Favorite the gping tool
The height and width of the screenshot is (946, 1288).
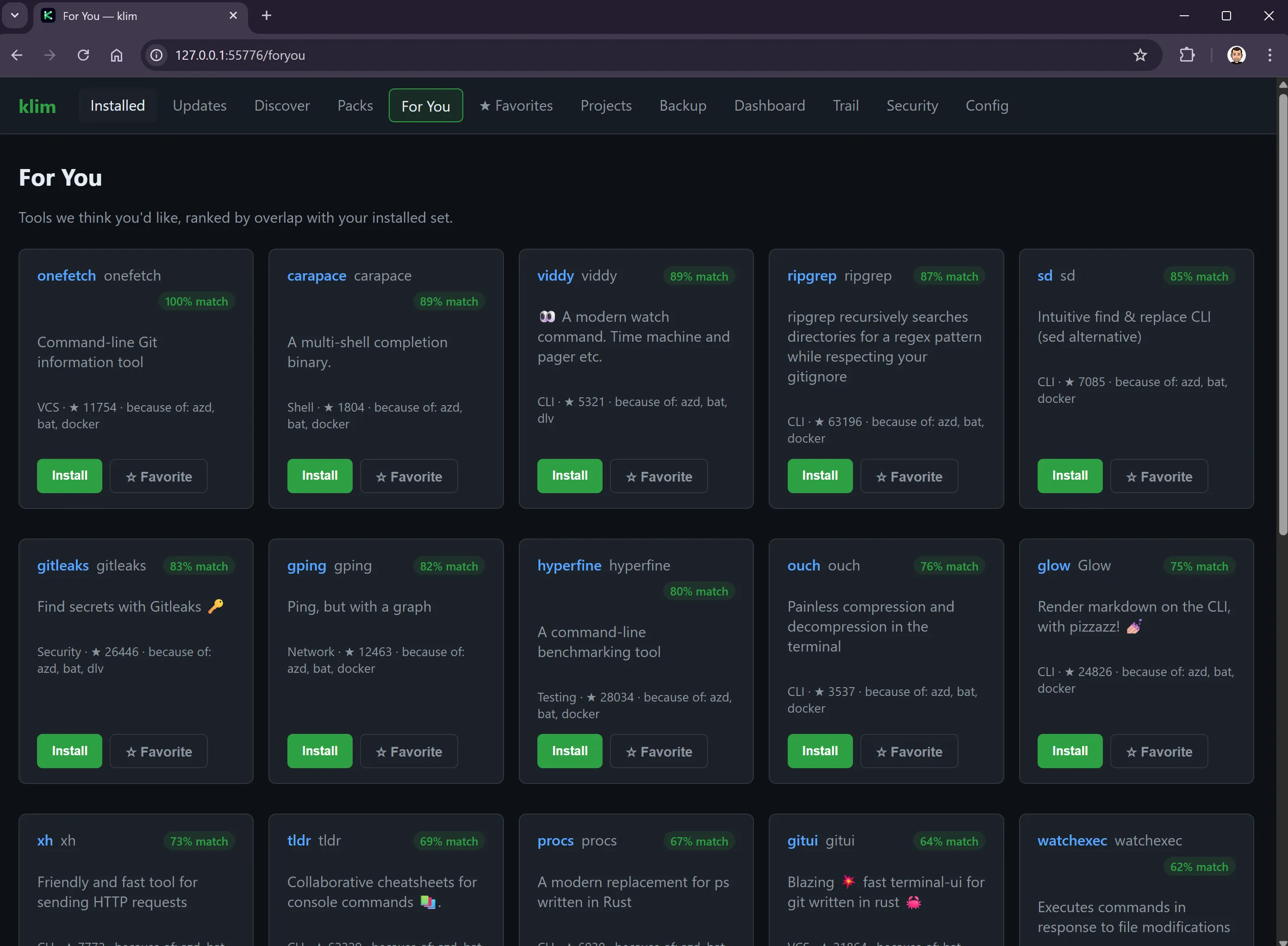[x=409, y=752]
